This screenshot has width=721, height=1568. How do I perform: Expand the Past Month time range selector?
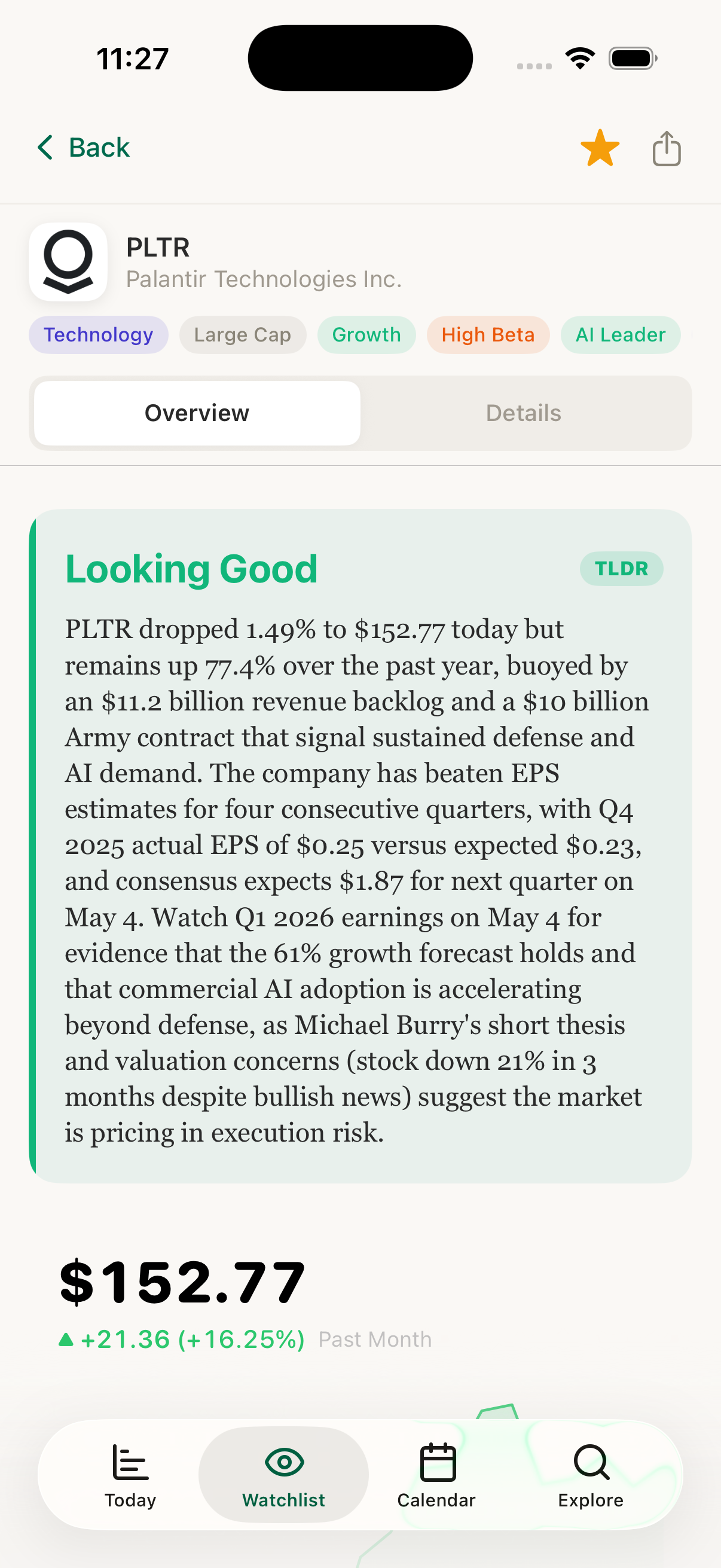[374, 1338]
